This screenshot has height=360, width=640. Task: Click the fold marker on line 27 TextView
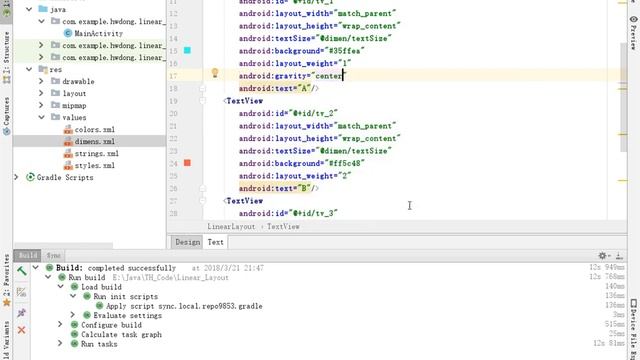(202, 201)
